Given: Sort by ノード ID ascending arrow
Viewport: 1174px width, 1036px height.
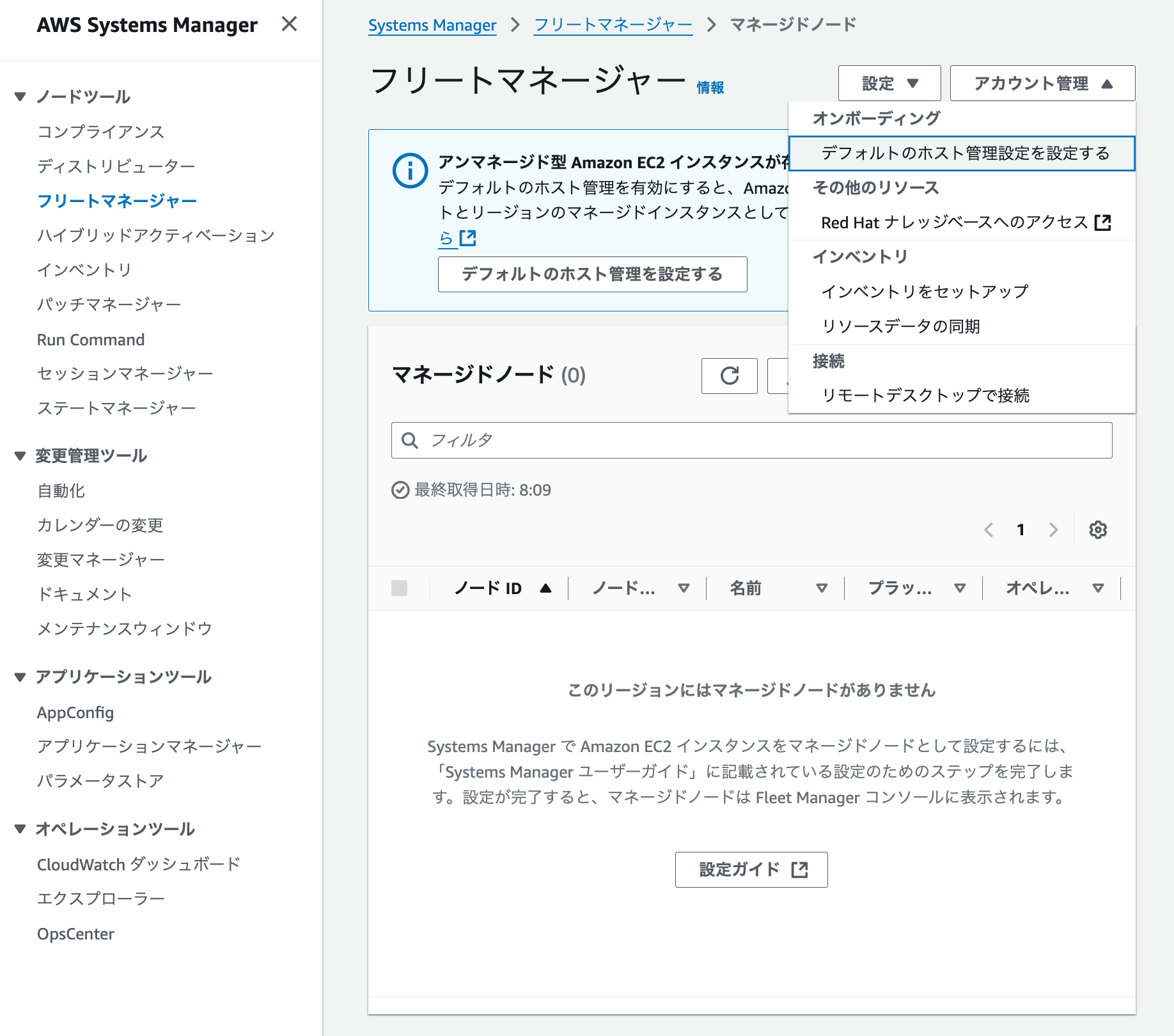Looking at the screenshot, I should (545, 588).
